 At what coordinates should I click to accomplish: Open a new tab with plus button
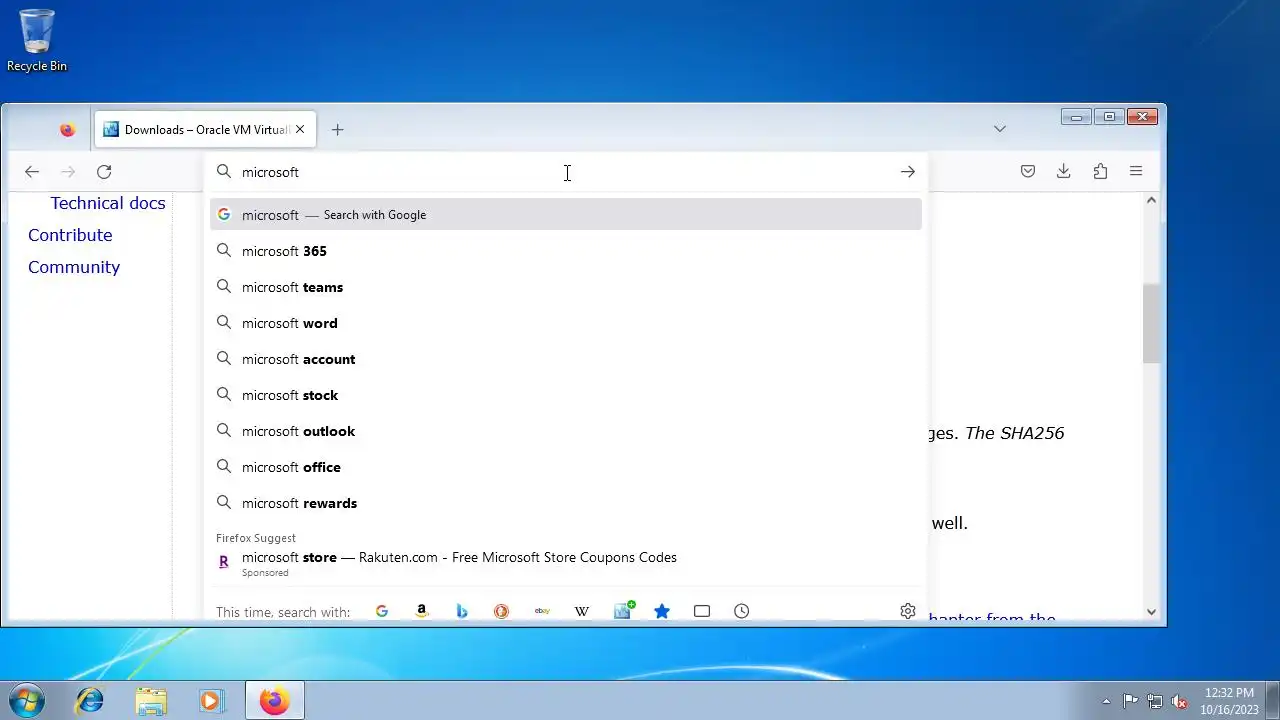(x=338, y=130)
